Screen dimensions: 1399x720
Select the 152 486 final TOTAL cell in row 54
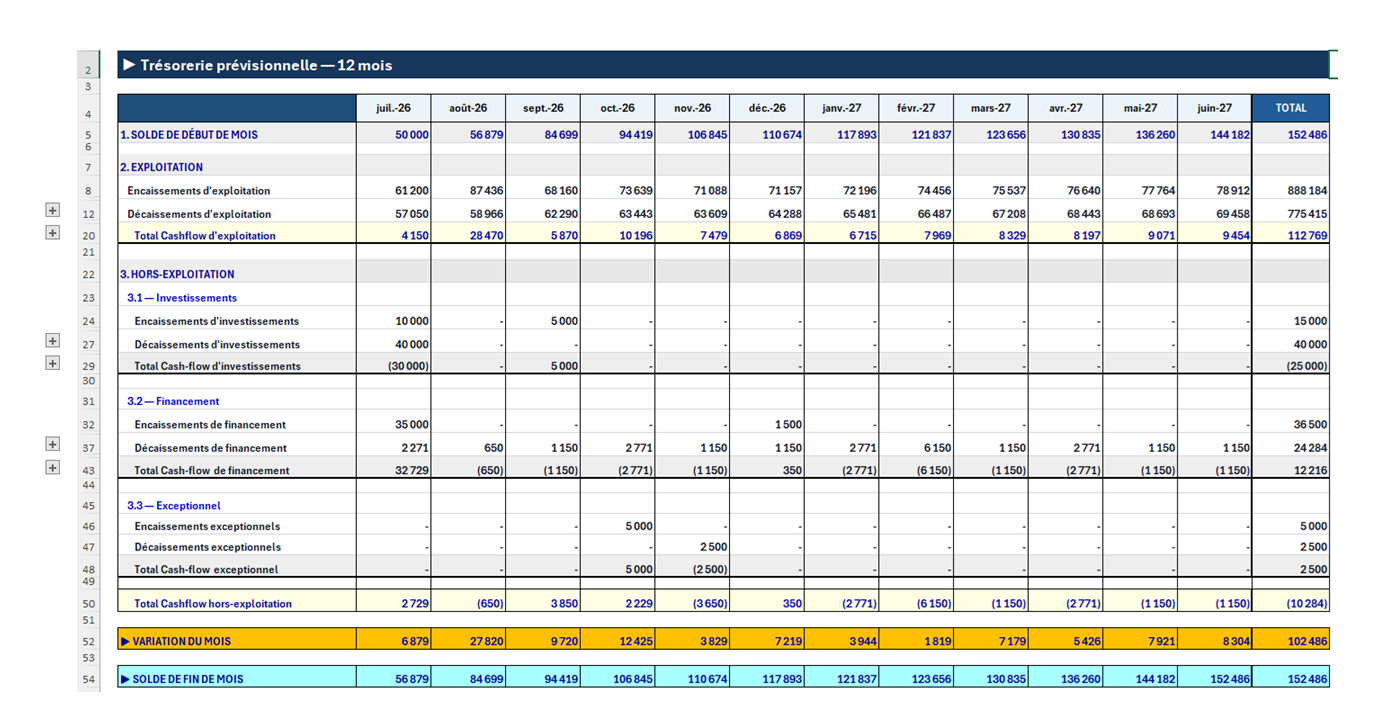pos(1290,679)
